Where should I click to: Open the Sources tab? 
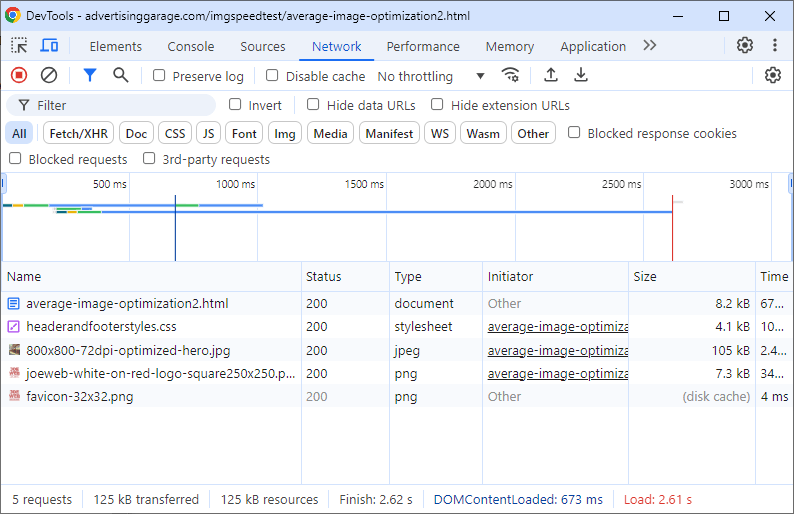[x=263, y=47]
